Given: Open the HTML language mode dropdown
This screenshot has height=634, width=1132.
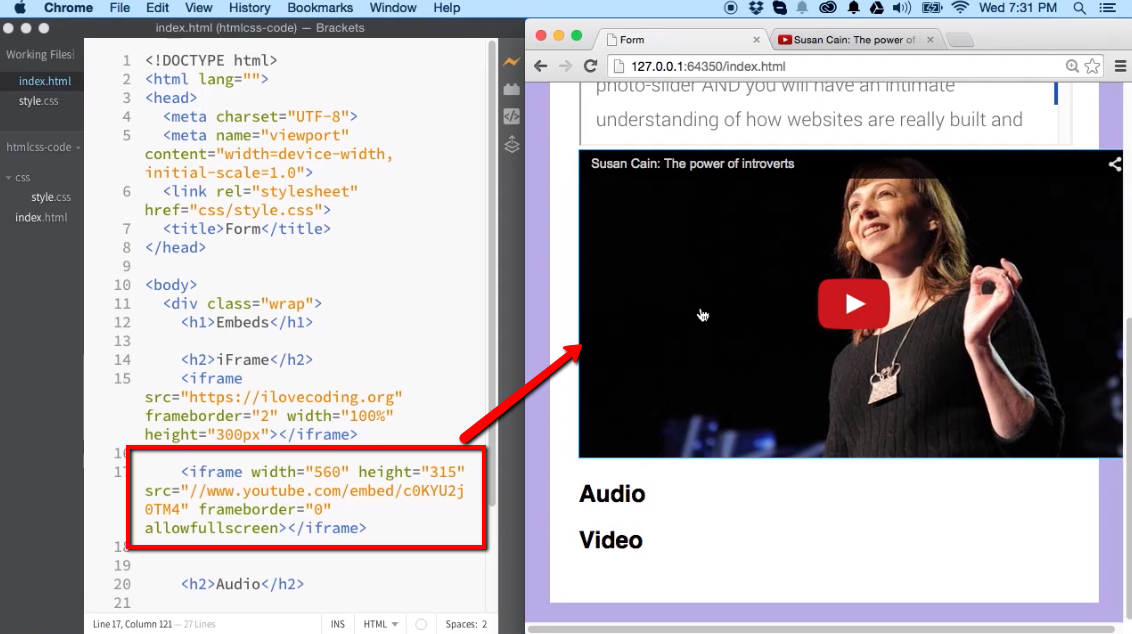Looking at the screenshot, I should pos(381,624).
